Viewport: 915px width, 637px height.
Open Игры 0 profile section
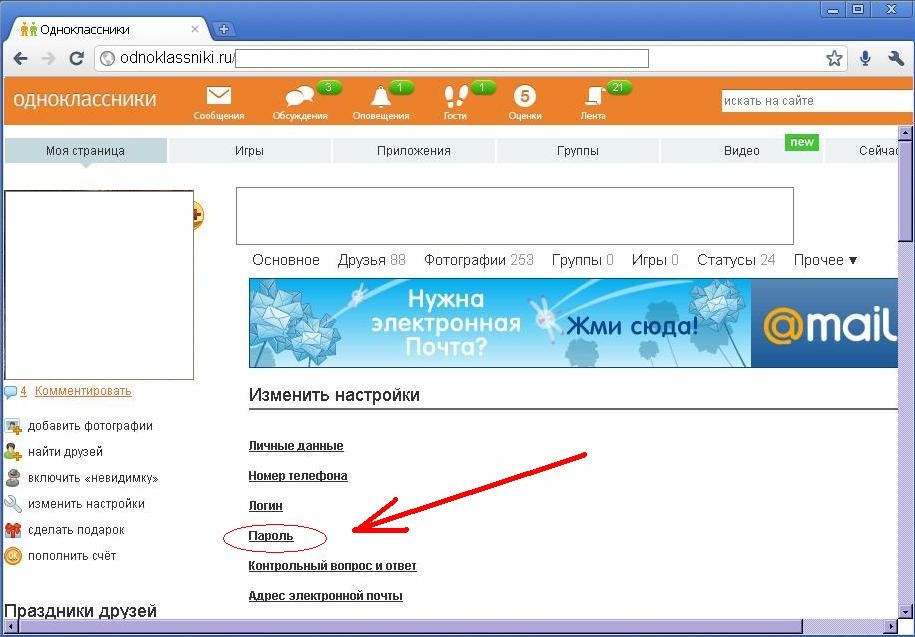click(655, 260)
